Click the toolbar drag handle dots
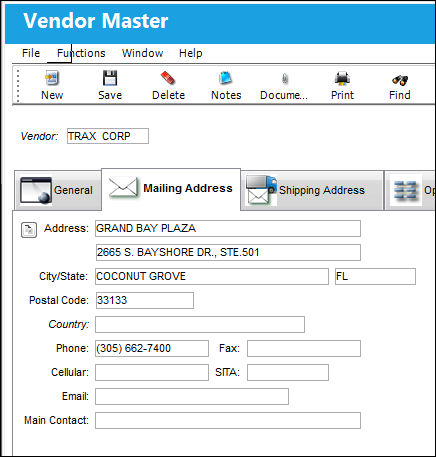The image size is (436, 457). [x=18, y=86]
